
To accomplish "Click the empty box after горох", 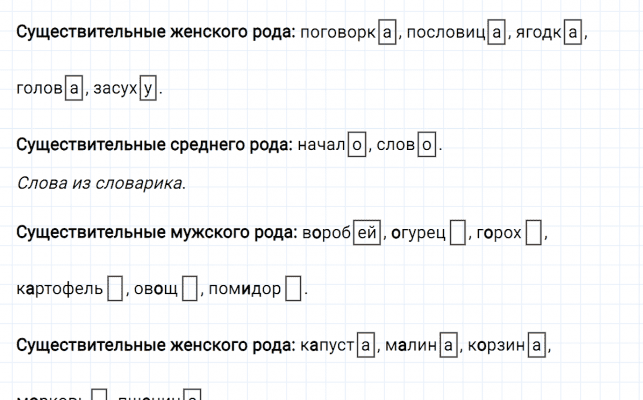I will 534,233.
